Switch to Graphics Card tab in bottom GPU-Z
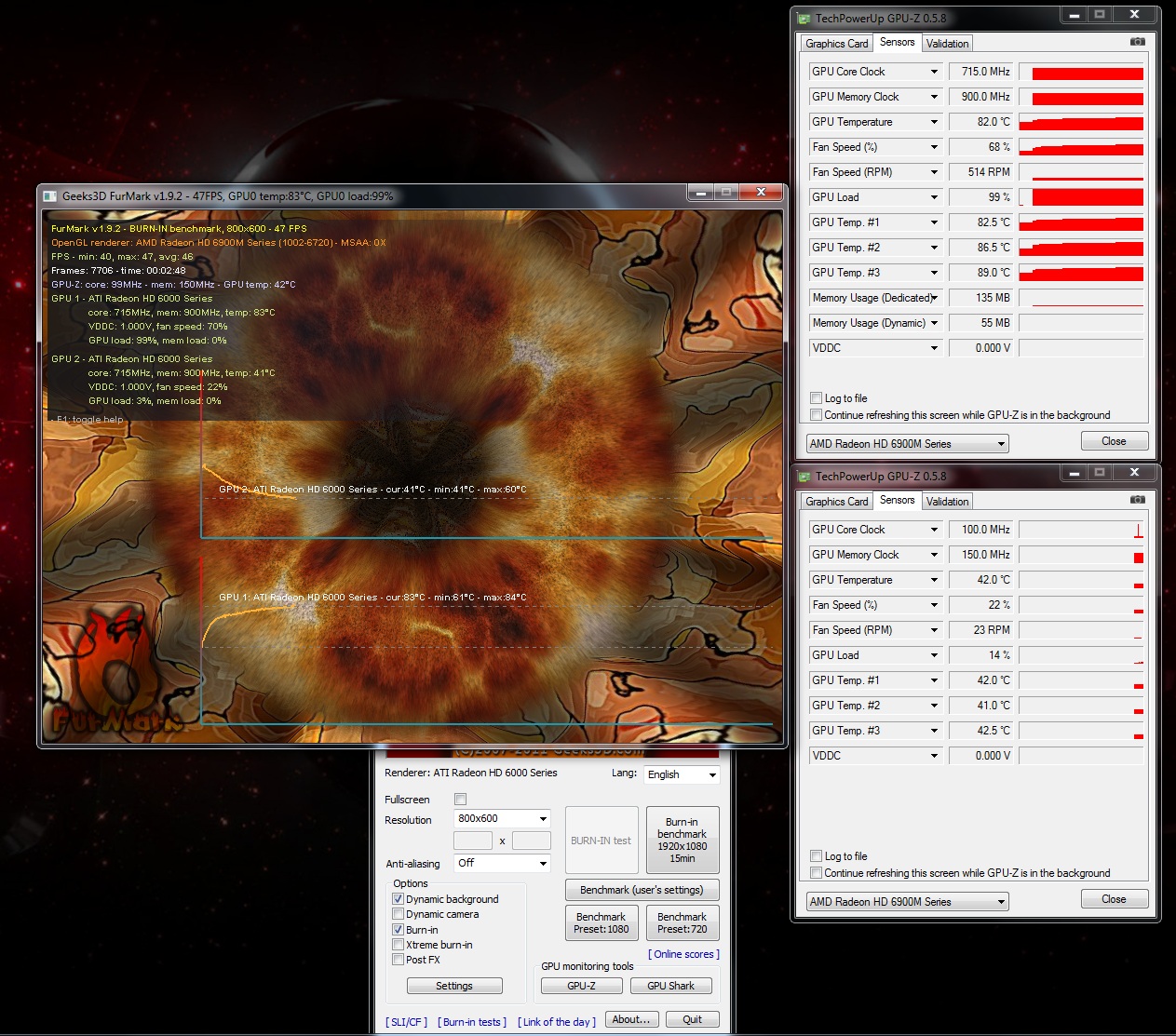 836,502
